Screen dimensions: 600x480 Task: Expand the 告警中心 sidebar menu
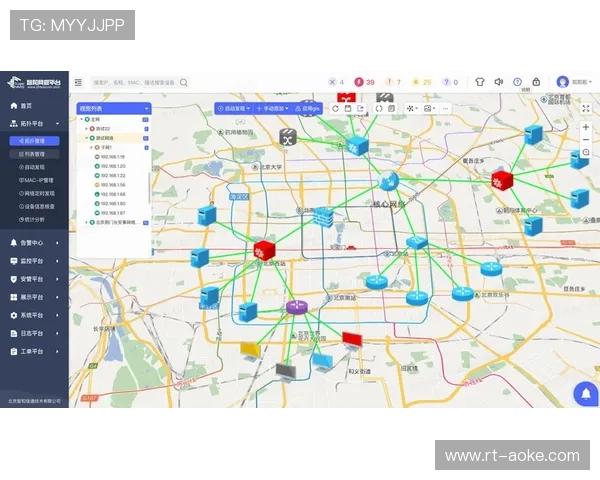[33, 242]
